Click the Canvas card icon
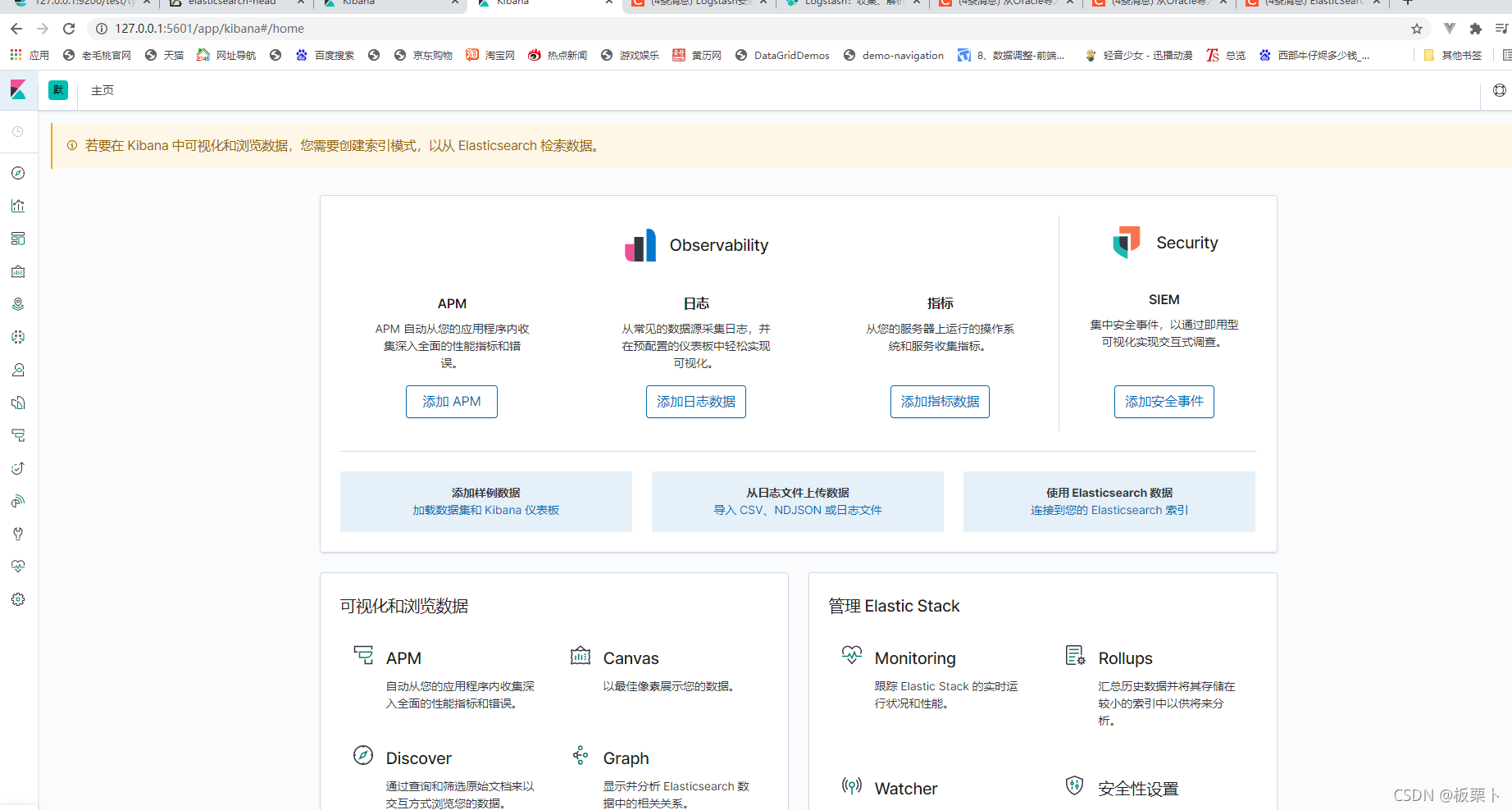 581,656
